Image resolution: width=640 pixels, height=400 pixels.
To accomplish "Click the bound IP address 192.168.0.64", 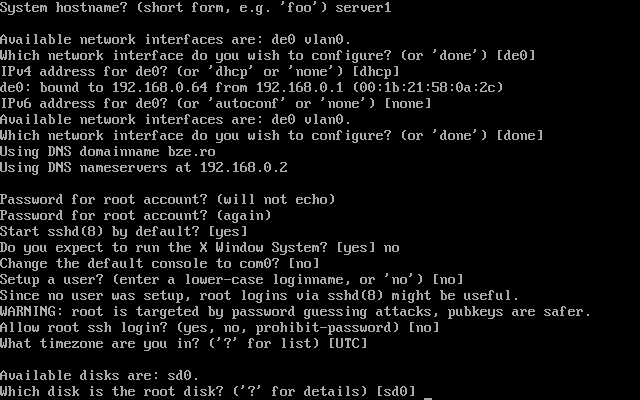I will coord(160,87).
